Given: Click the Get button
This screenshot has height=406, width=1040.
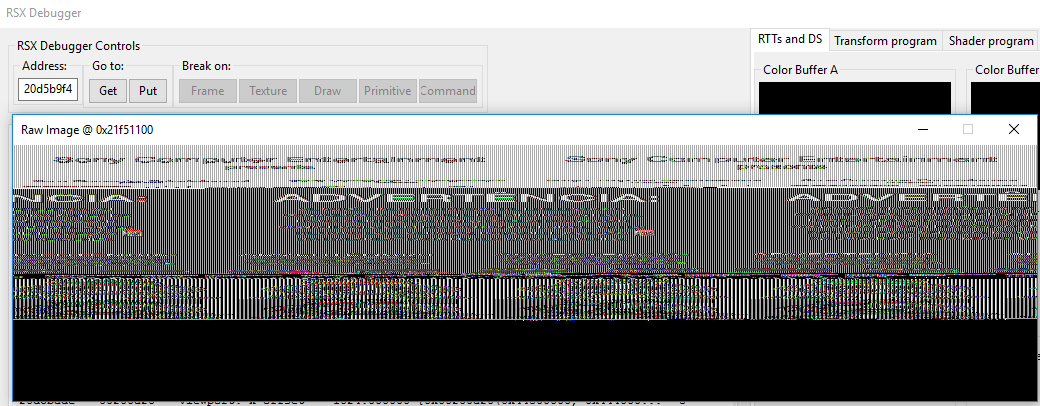Looking at the screenshot, I should click(108, 91).
